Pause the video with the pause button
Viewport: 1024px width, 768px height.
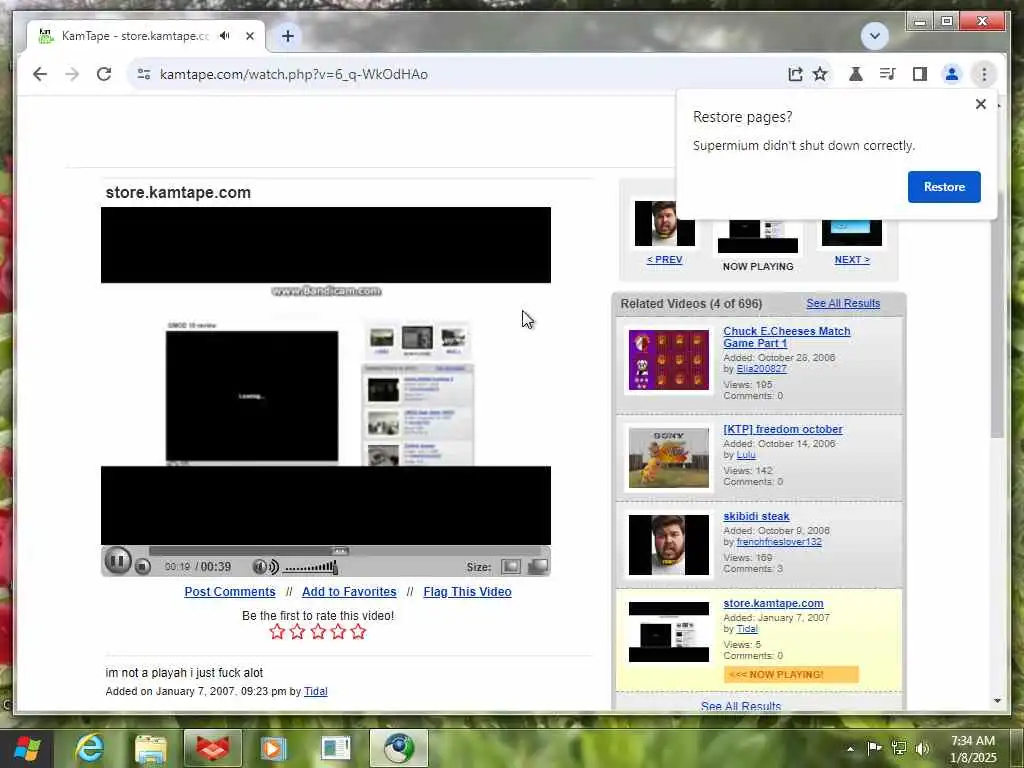[118, 560]
